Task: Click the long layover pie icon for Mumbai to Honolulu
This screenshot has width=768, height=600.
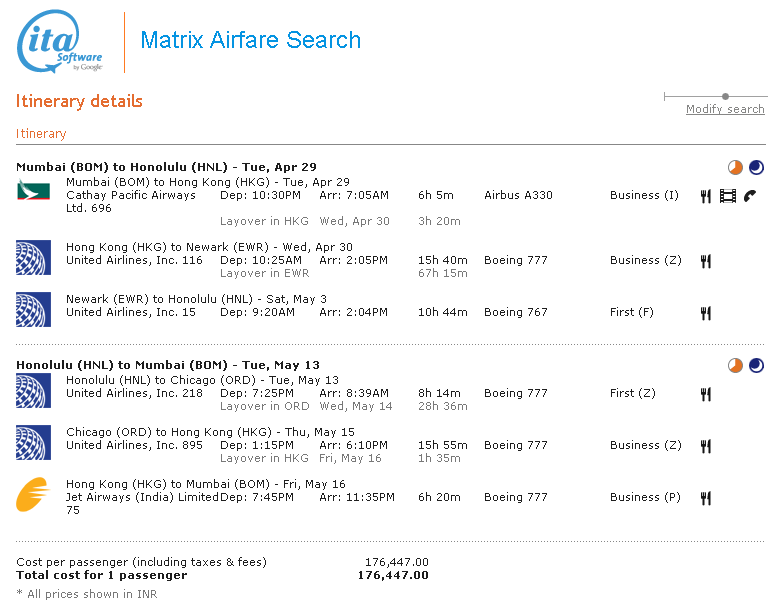Action: 735,168
